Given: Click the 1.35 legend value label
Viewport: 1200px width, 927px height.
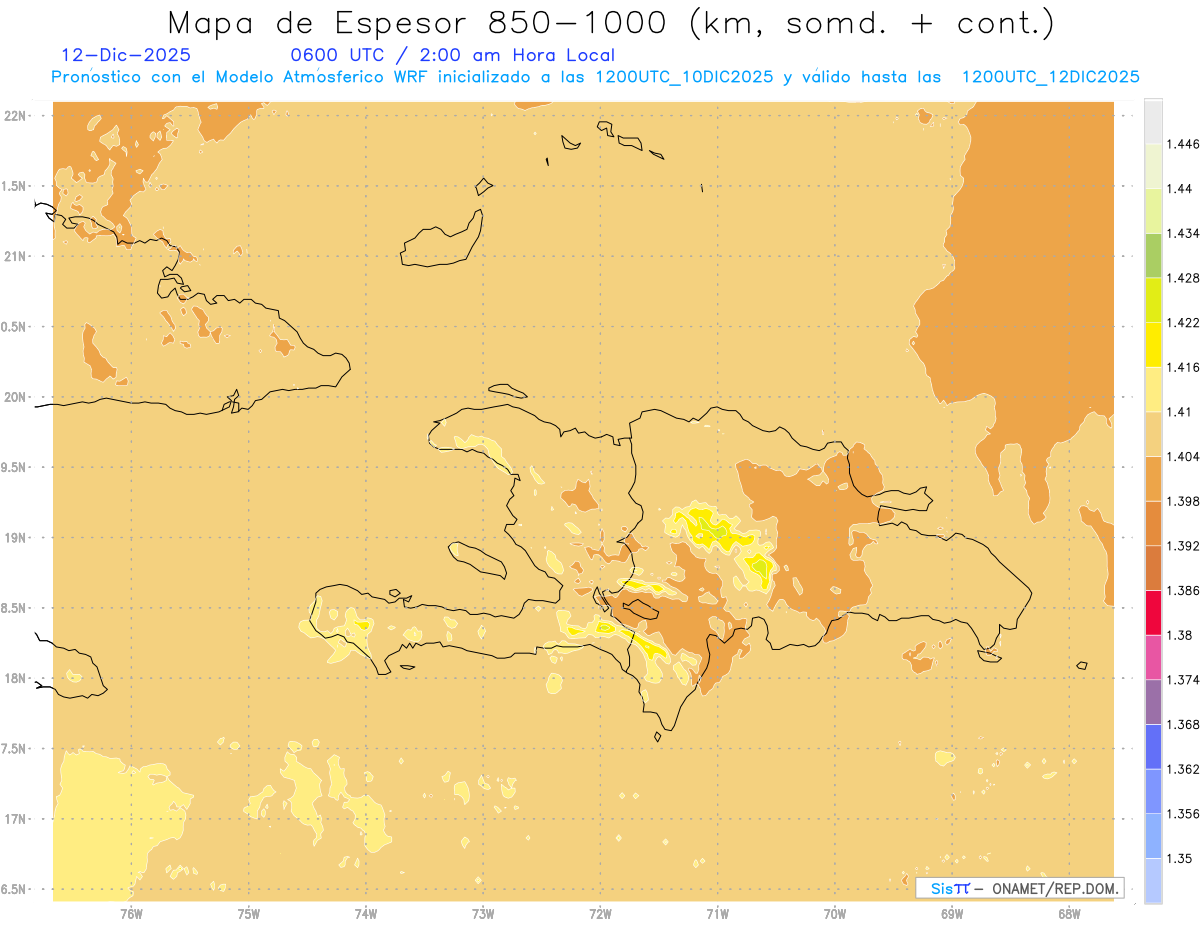Looking at the screenshot, I should click(x=1180, y=859).
